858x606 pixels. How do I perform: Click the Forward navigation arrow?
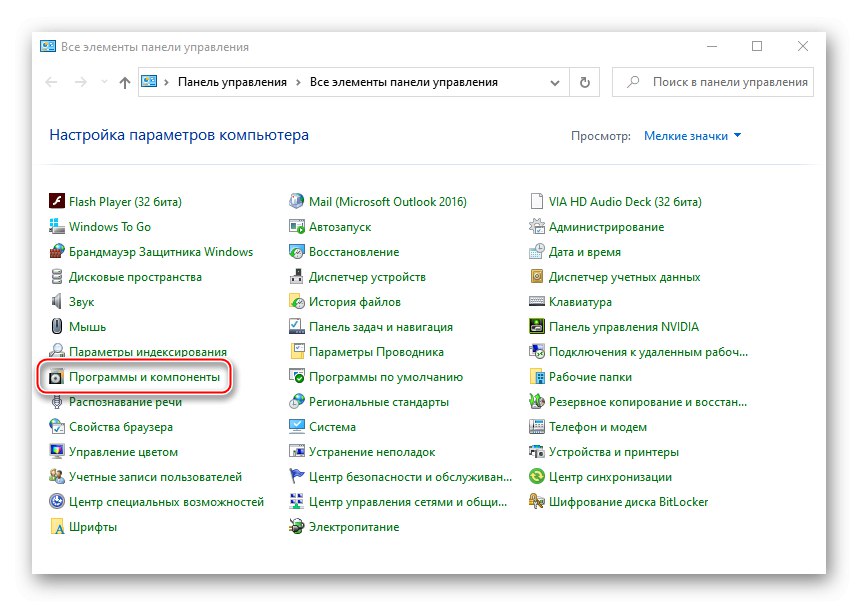coord(80,83)
